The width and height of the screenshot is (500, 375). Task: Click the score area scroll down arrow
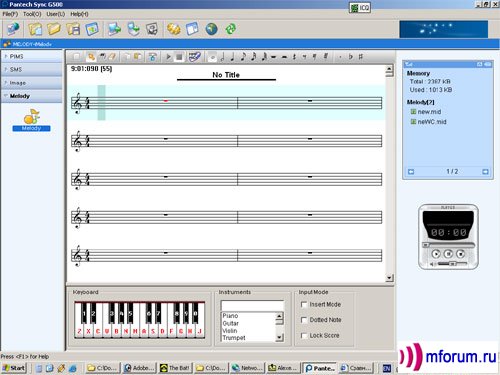389,278
